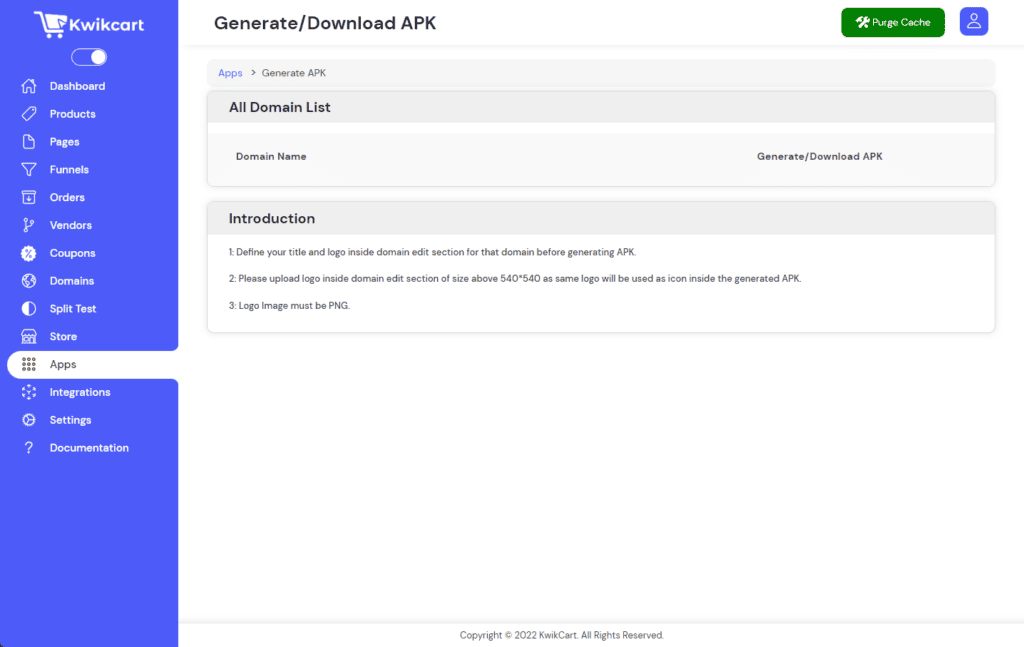Image resolution: width=1024 pixels, height=647 pixels.
Task: Click the Orders box icon
Action: point(29,197)
